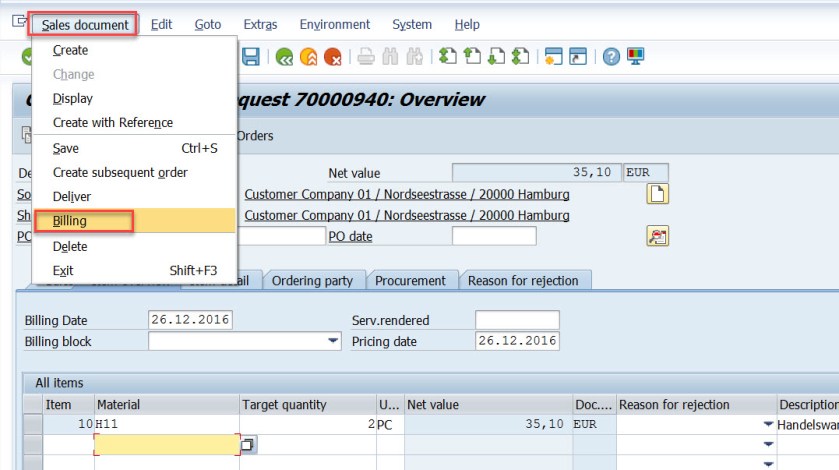This screenshot has height=470, width=839.
Task: Switch to the Reason for rejection tab
Action: (523, 281)
